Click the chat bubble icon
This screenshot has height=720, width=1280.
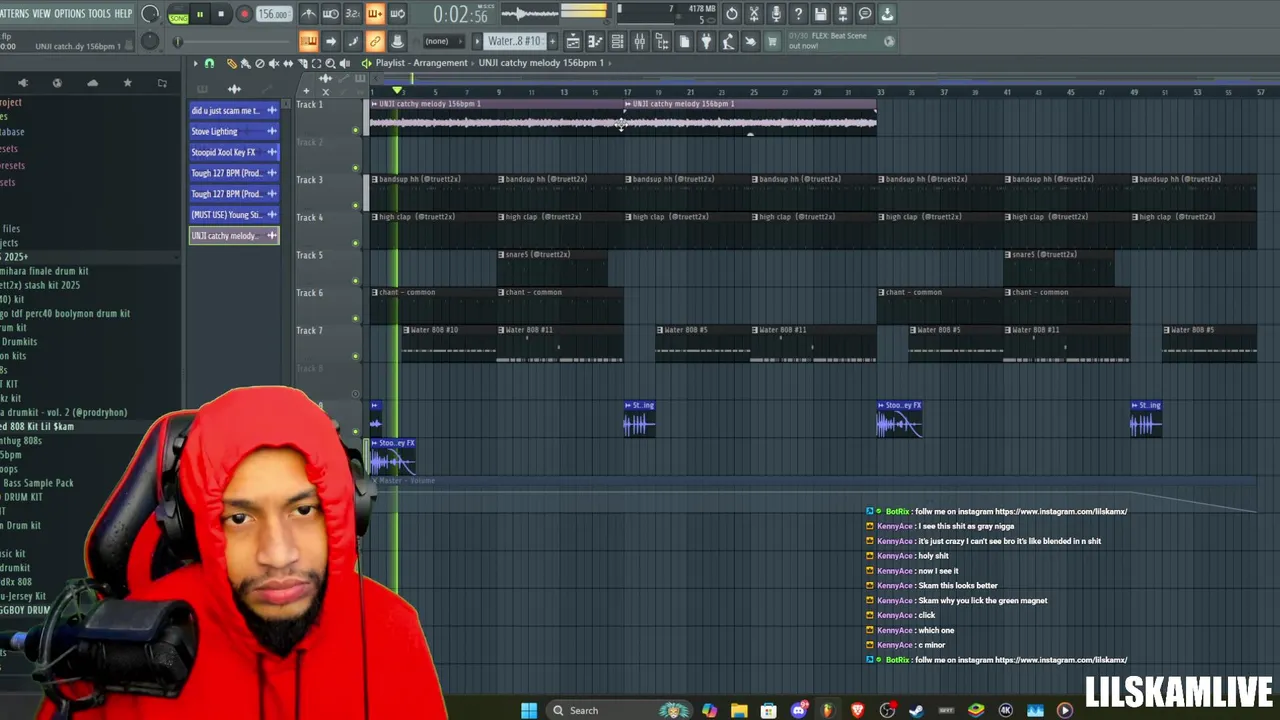coord(865,14)
